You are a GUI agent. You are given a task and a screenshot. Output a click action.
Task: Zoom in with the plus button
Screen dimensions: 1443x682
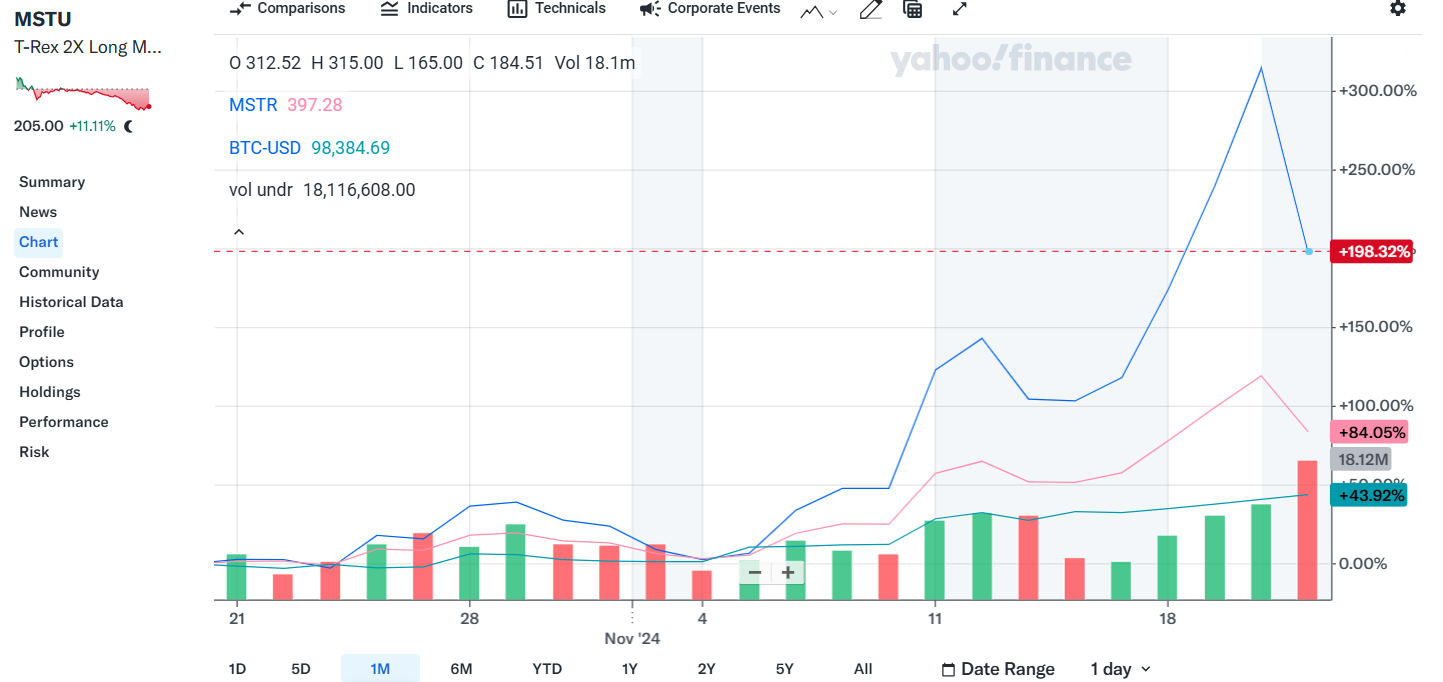coord(788,572)
